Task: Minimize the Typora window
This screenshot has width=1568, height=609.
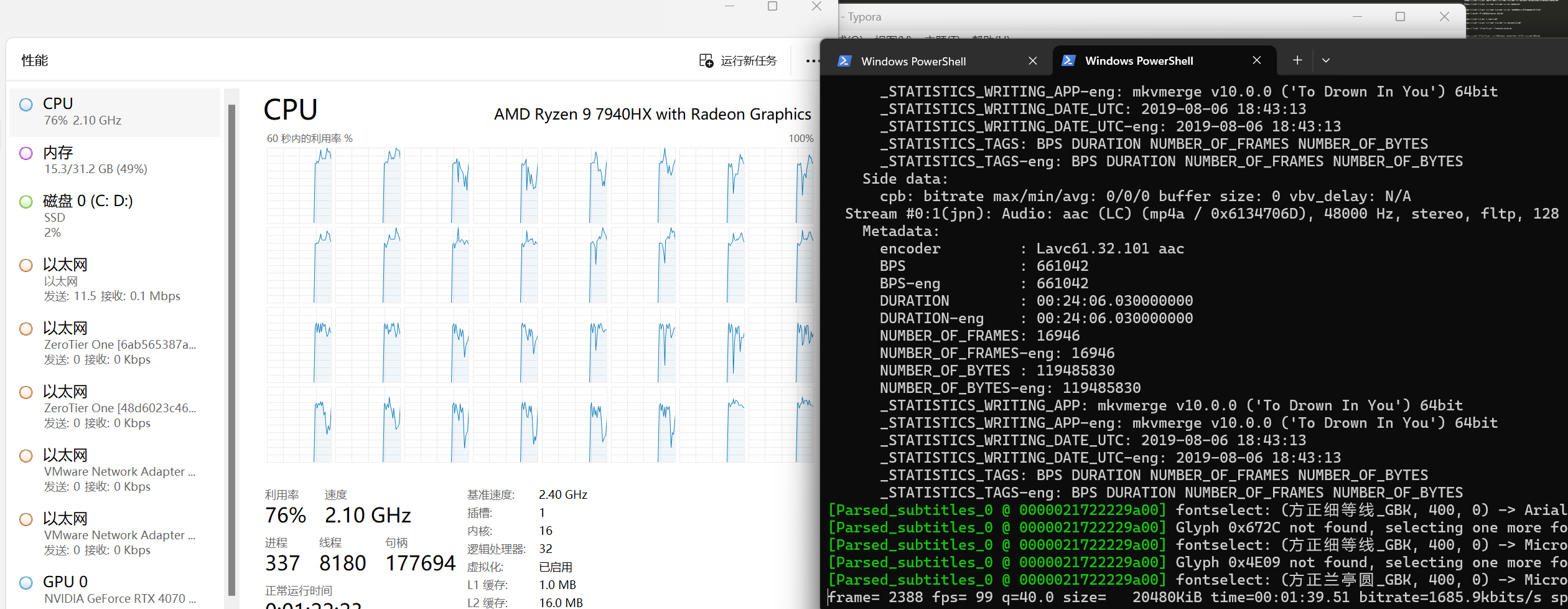Action: [x=1358, y=17]
